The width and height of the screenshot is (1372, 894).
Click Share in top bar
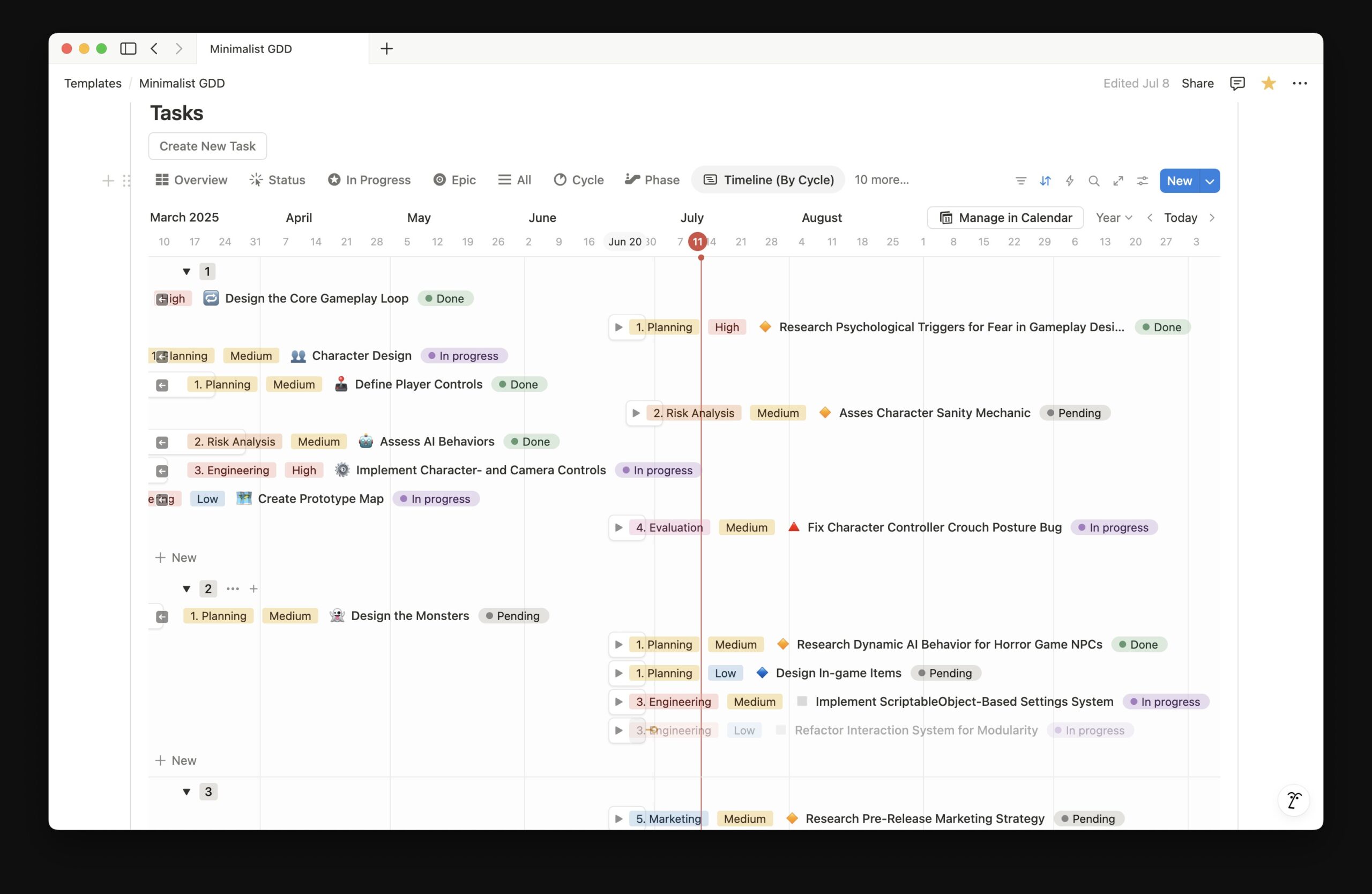[1197, 83]
